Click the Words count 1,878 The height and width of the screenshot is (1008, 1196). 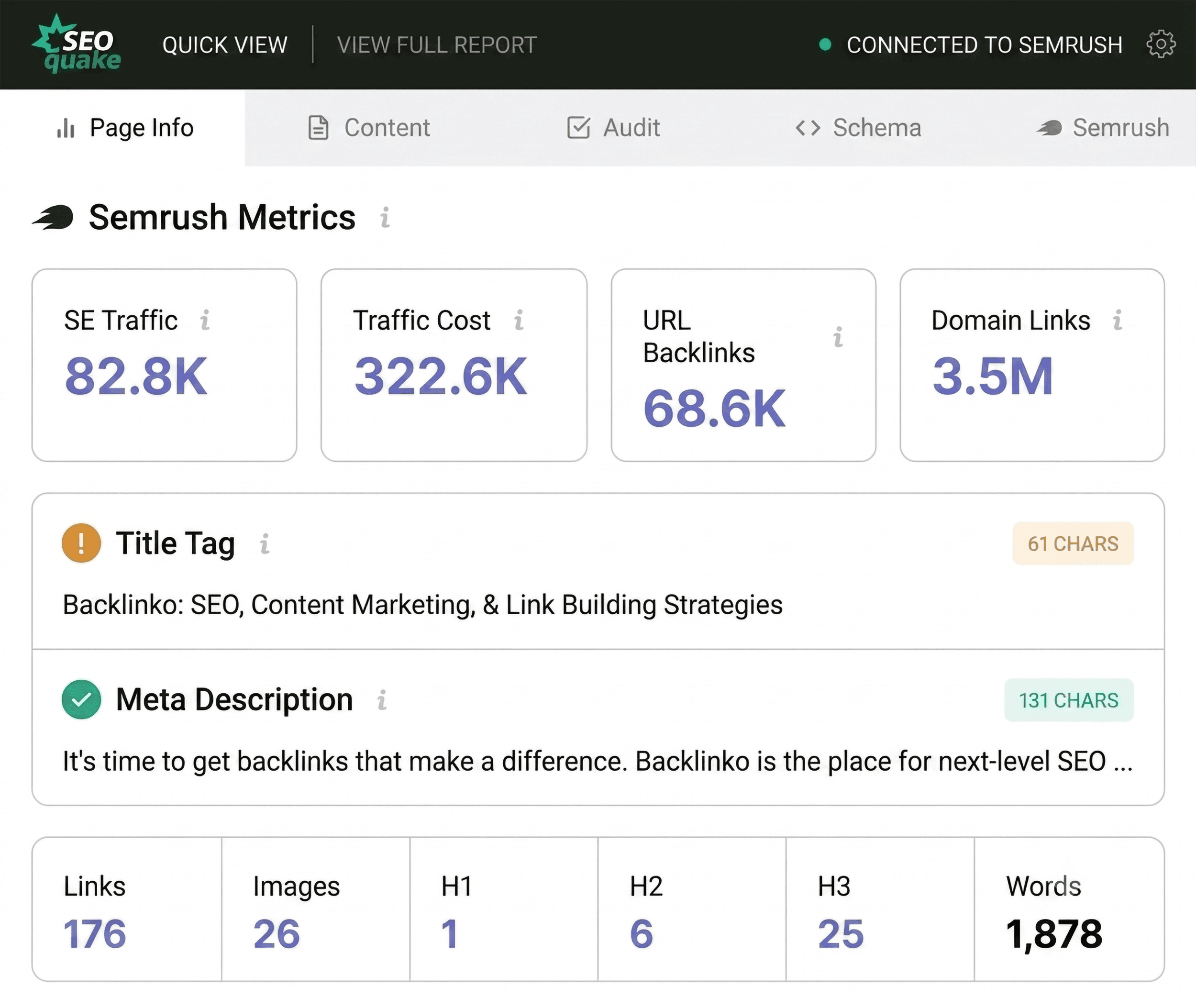coord(1054,934)
